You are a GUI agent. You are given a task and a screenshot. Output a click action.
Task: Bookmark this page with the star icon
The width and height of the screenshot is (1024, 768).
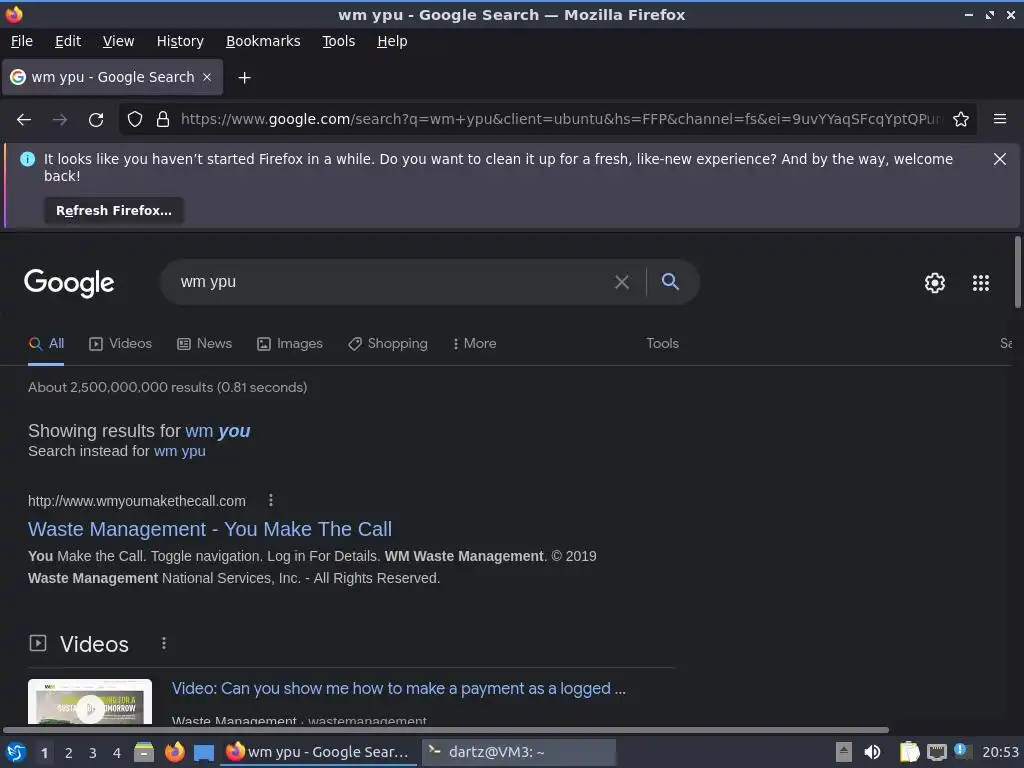point(961,120)
